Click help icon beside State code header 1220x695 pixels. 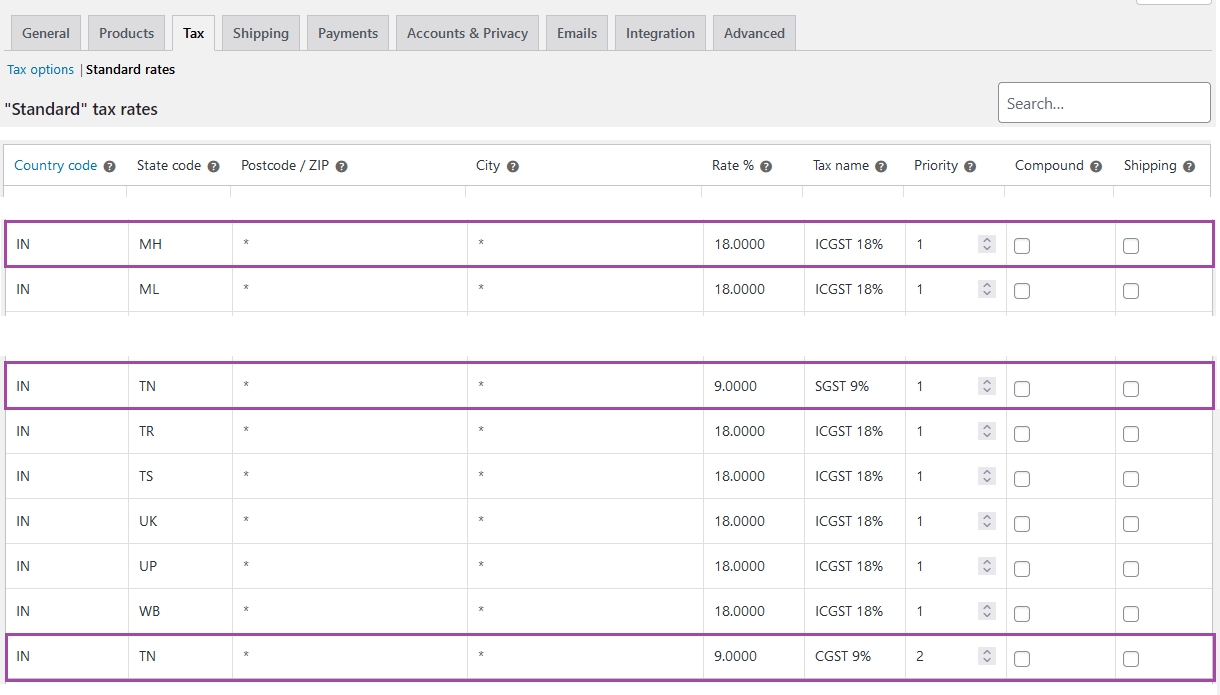click(x=213, y=167)
